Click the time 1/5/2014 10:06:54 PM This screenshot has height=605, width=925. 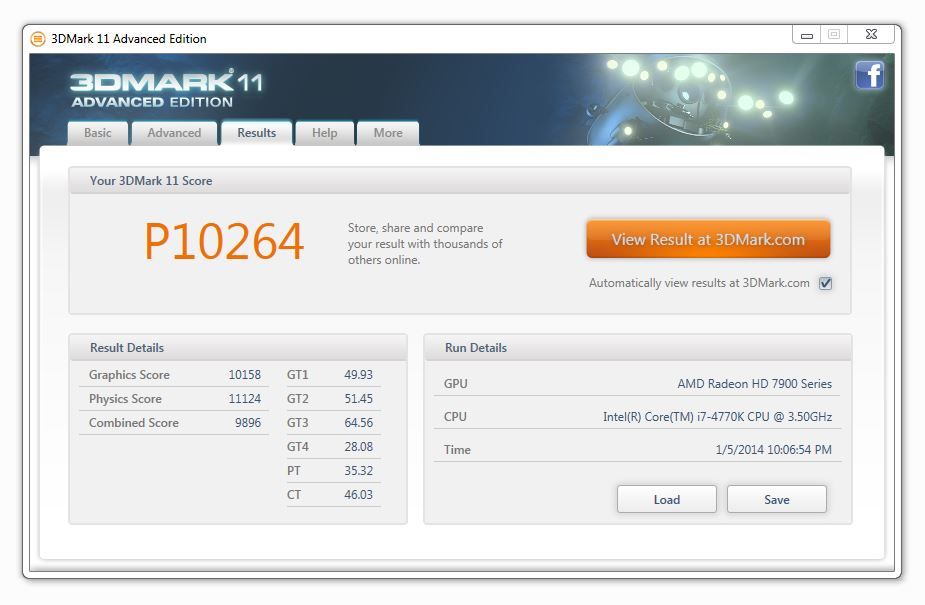pos(773,450)
